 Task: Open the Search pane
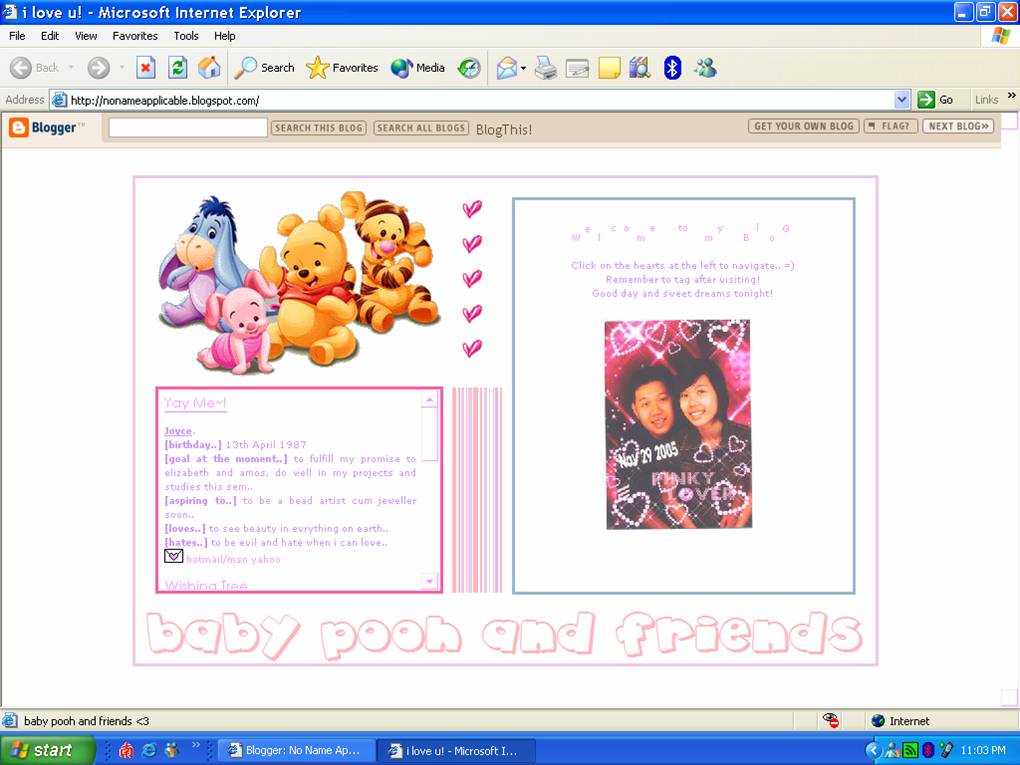pyautogui.click(x=264, y=68)
